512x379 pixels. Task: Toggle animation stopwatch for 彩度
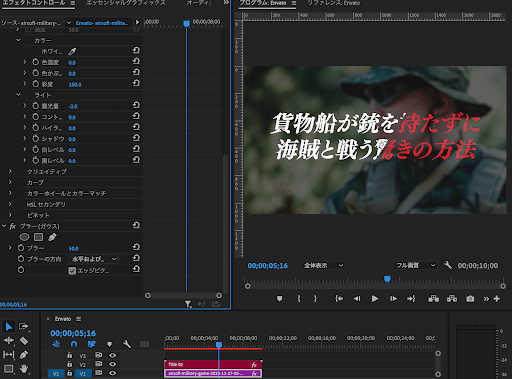tap(35, 84)
